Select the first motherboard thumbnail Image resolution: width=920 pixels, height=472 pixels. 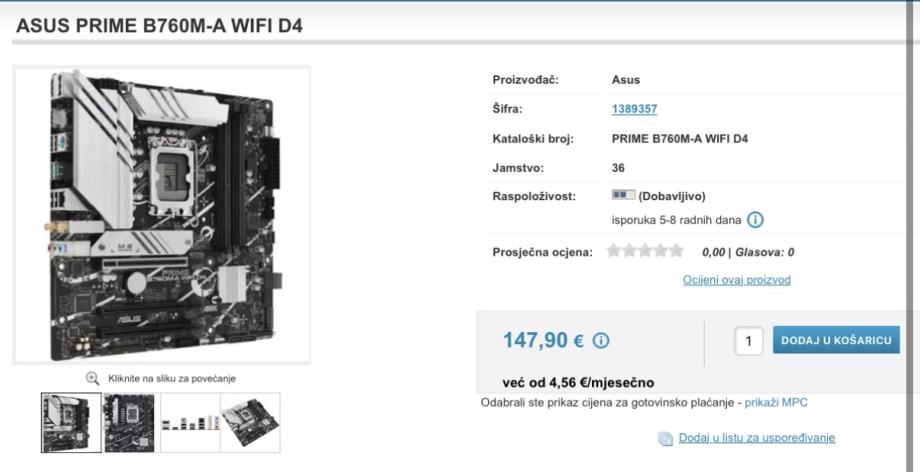[x=71, y=423]
